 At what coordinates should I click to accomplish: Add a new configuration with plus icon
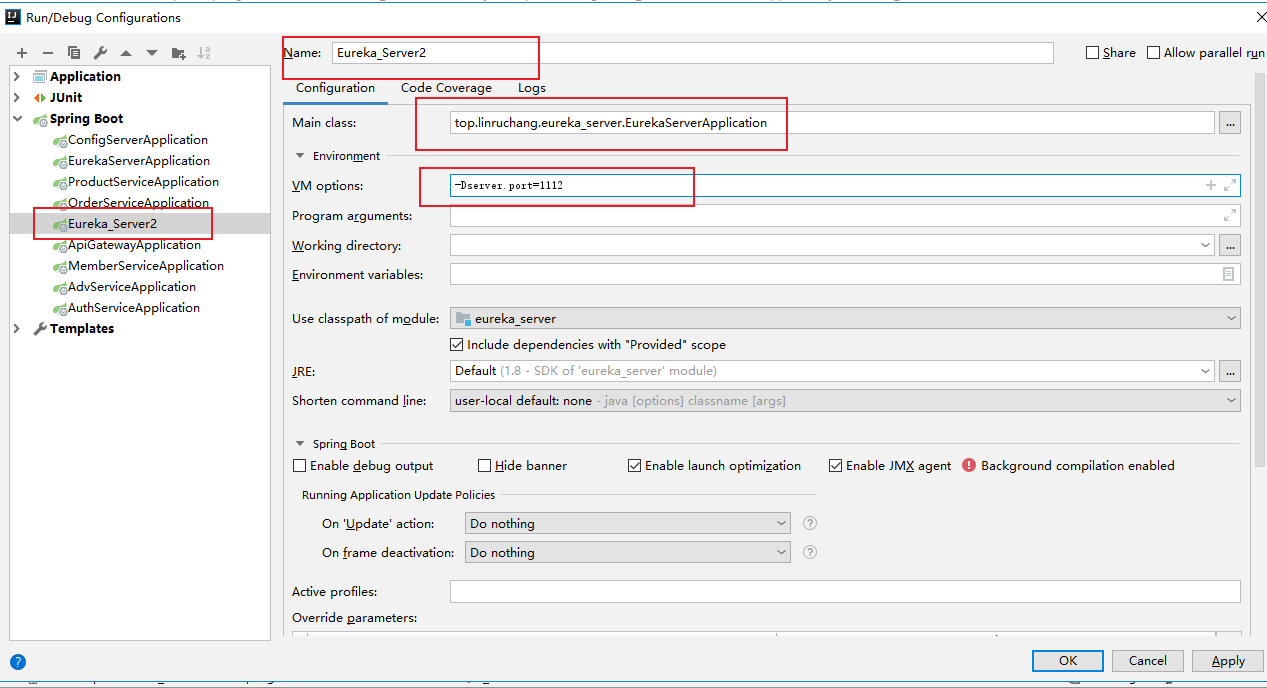[22, 53]
